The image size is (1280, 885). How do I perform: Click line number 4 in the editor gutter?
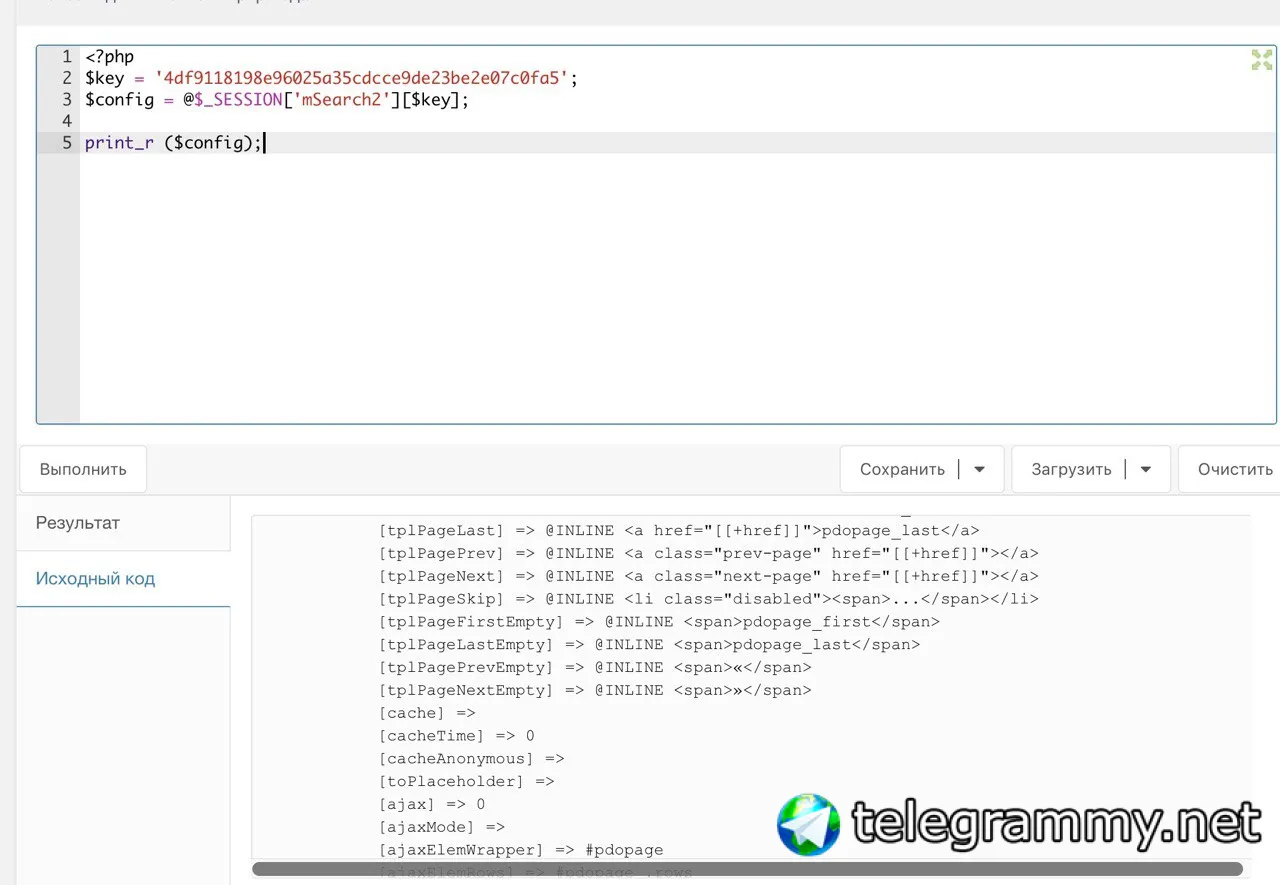click(67, 121)
